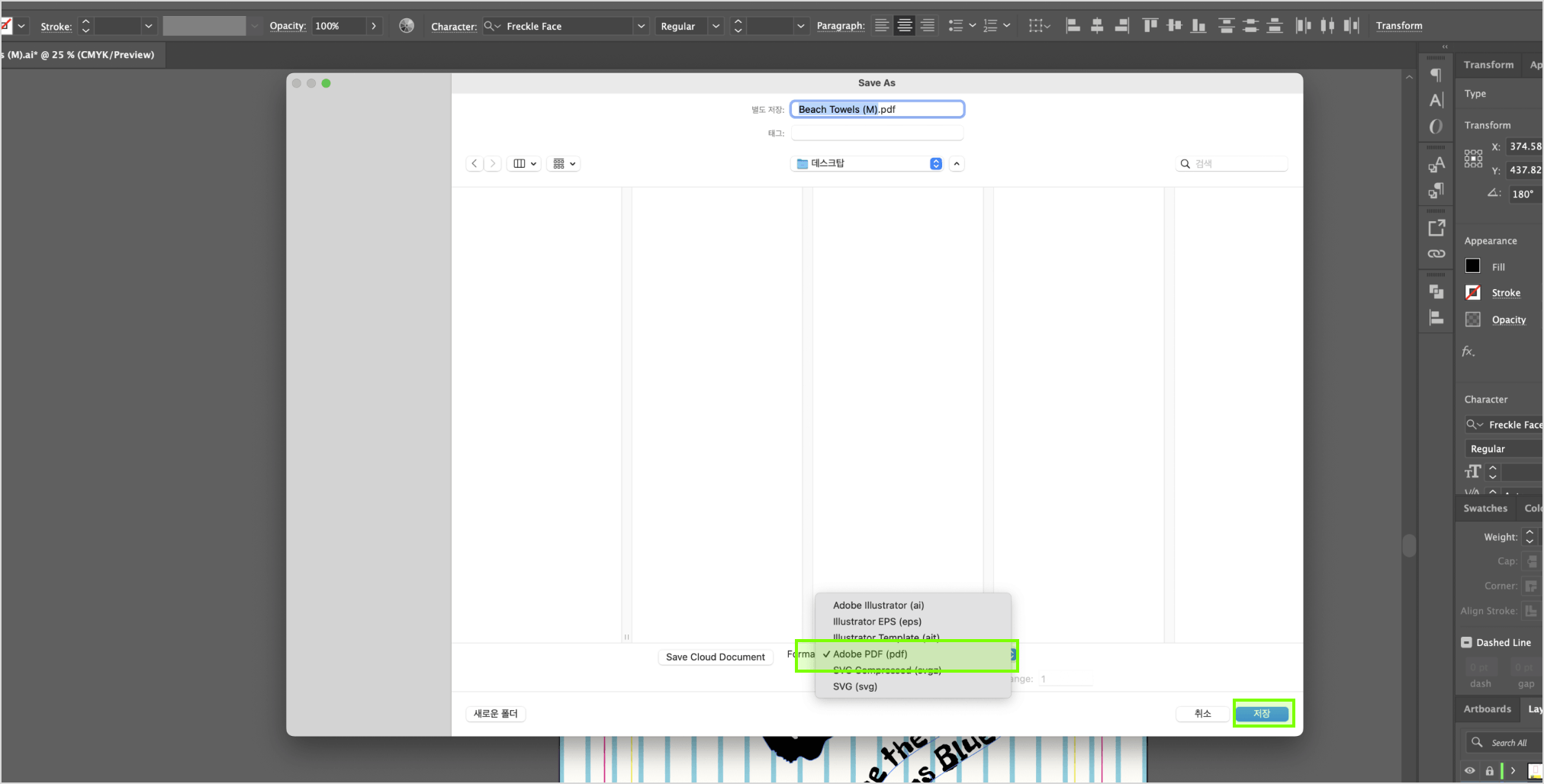1544x784 pixels.
Task: Click Horizontal Distribute Right icon
Action: click(x=1352, y=26)
